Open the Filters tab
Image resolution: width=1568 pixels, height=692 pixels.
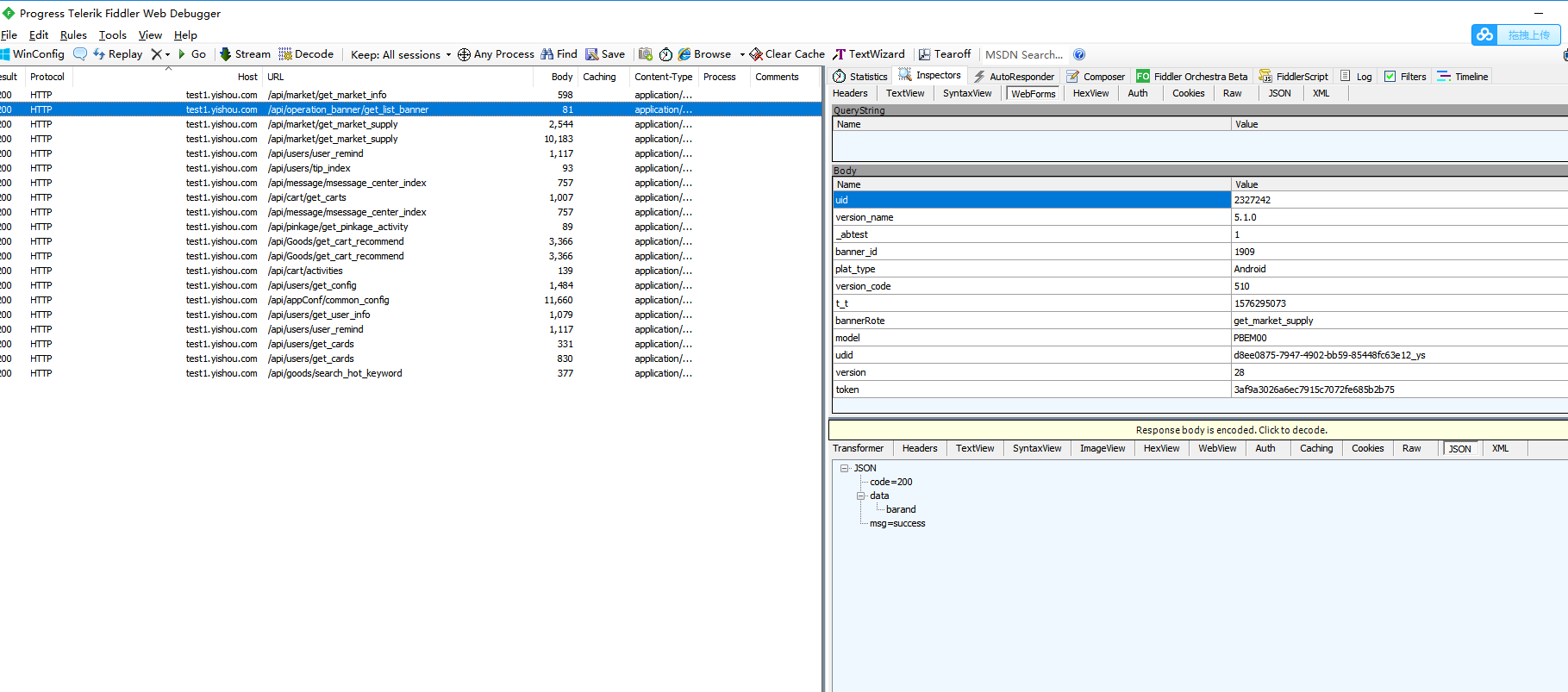1405,77
